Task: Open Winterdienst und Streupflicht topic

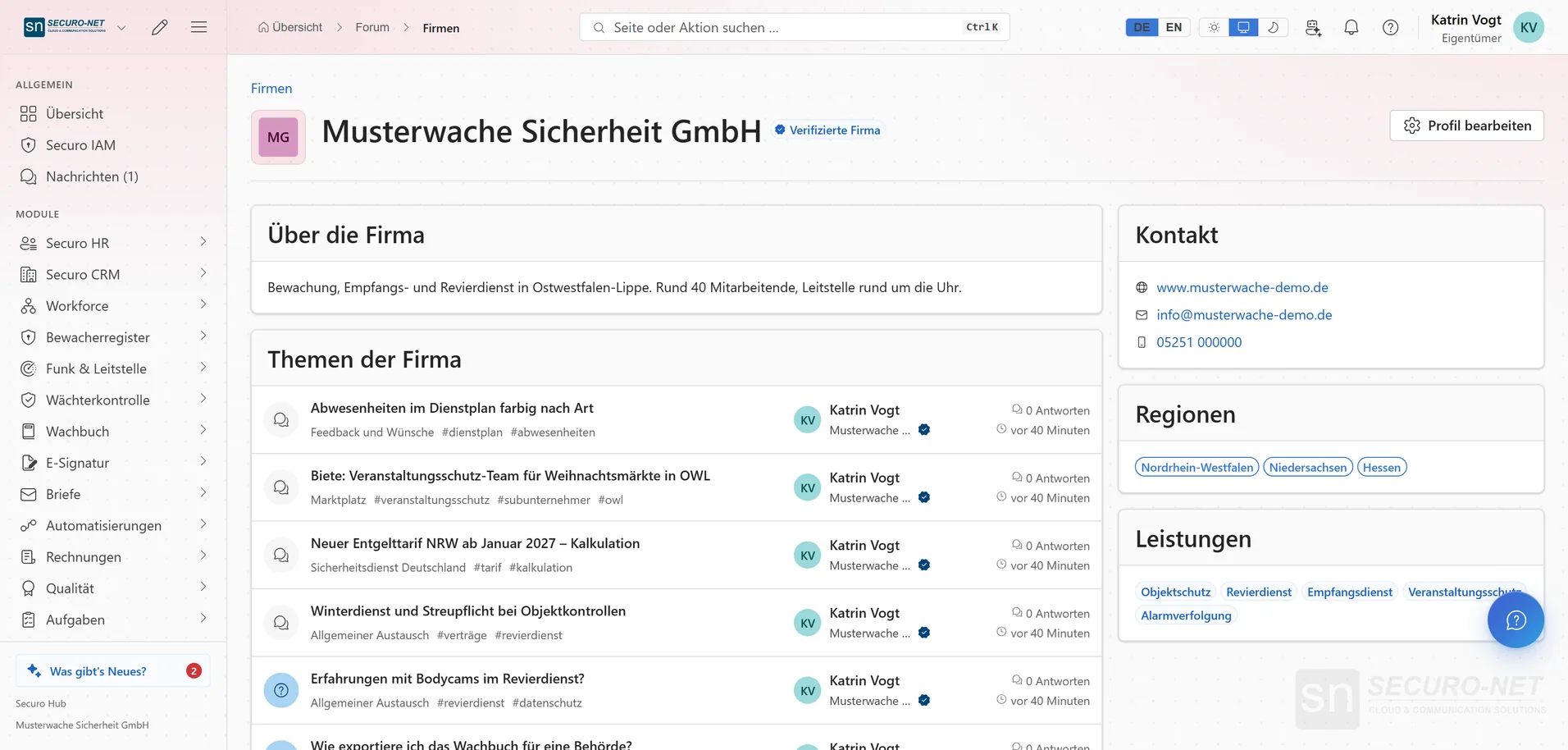Action: tap(468, 611)
